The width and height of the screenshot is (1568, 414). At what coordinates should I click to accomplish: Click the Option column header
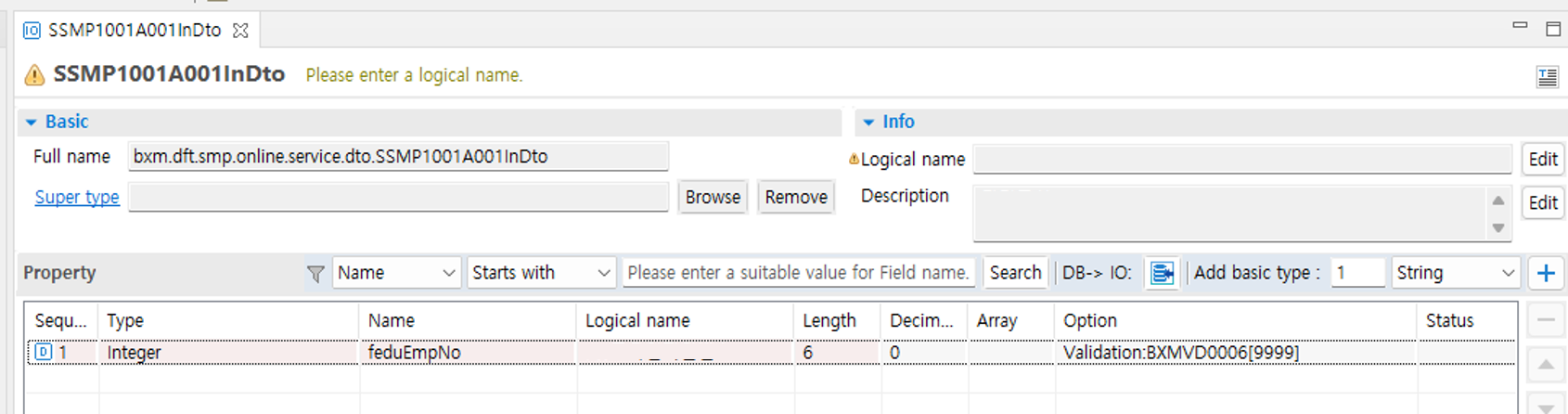[x=1235, y=320]
